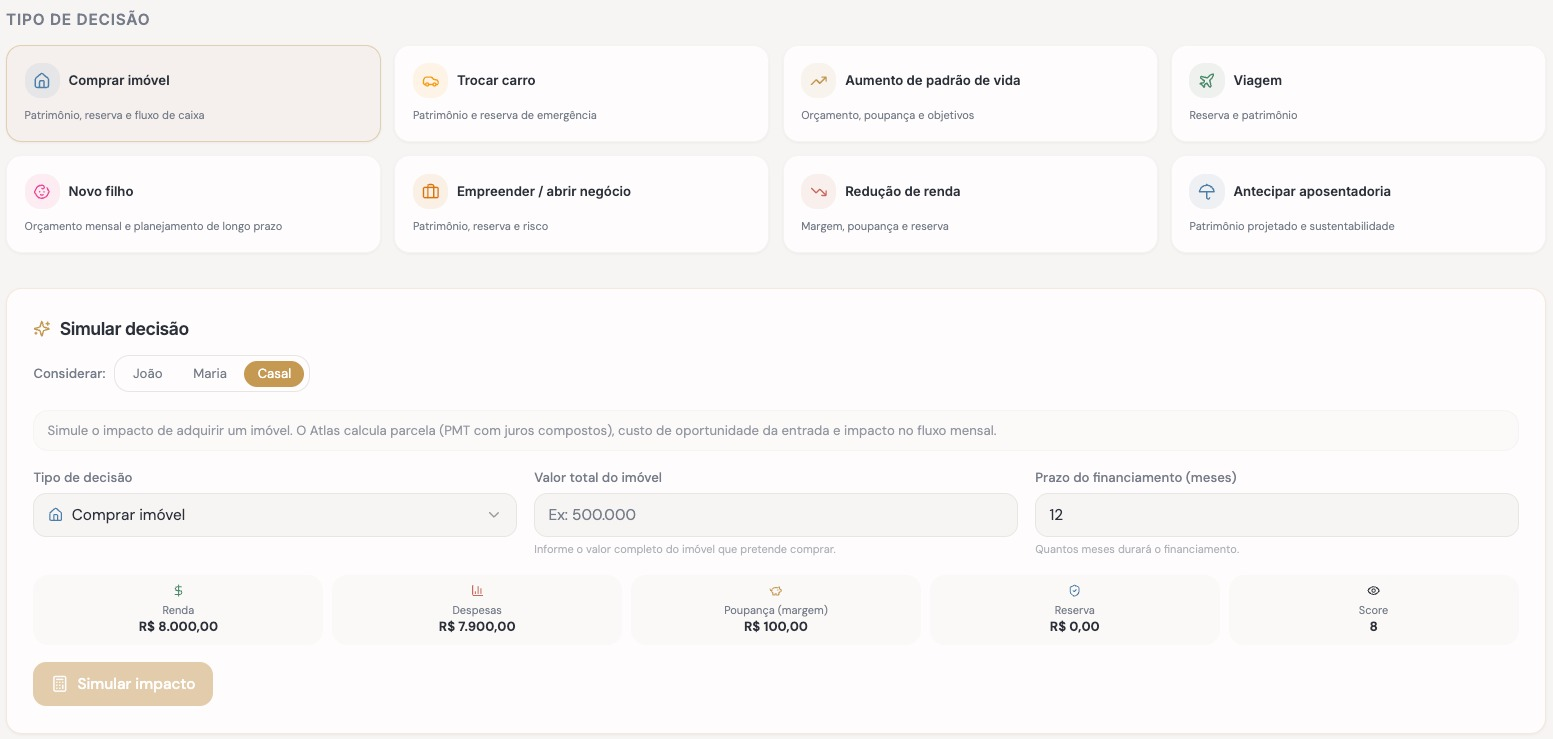Click the eye icon above Score
The image size is (1553, 739).
point(1374,591)
